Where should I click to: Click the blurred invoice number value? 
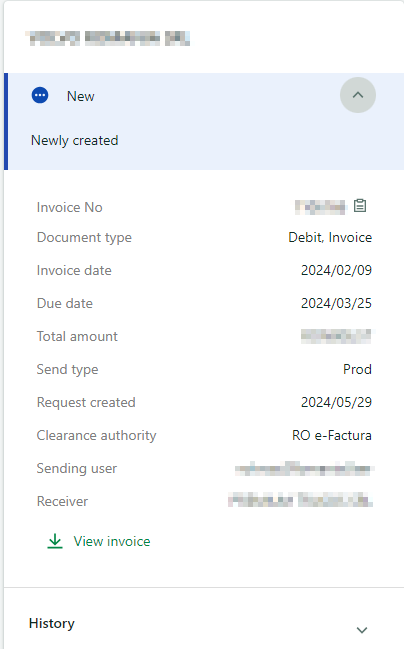click(x=320, y=207)
